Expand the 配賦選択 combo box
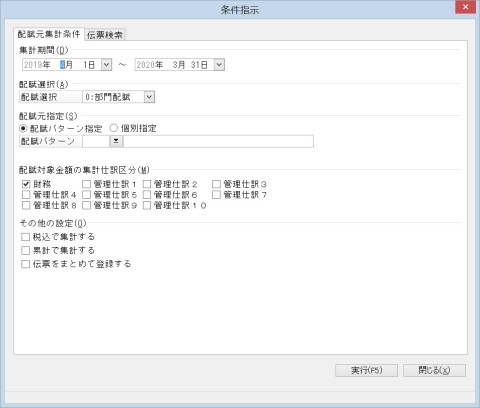The image size is (480, 408). point(149,97)
